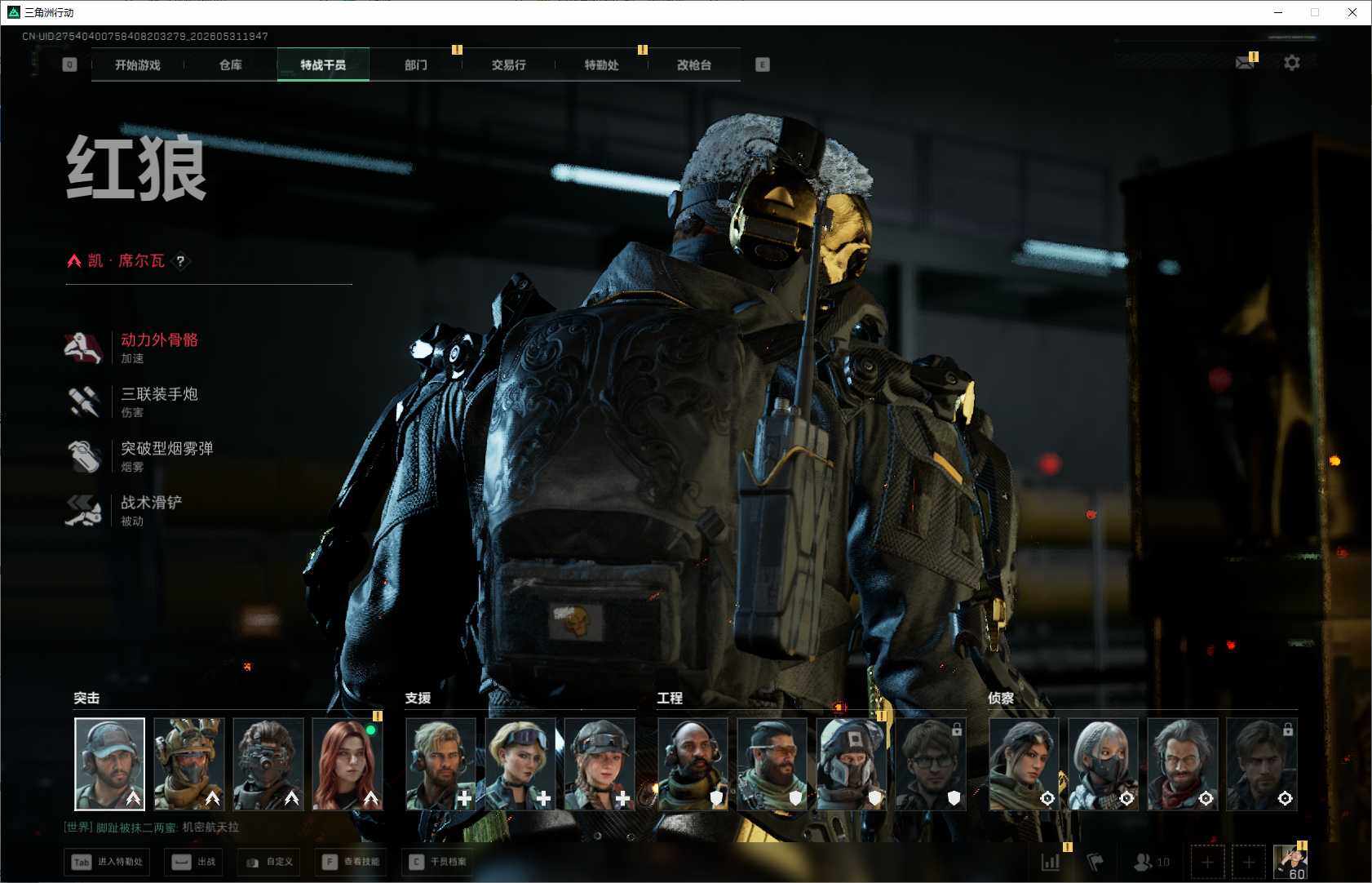Click the 支援 support category label
Screen dimensions: 1372x883
point(418,698)
